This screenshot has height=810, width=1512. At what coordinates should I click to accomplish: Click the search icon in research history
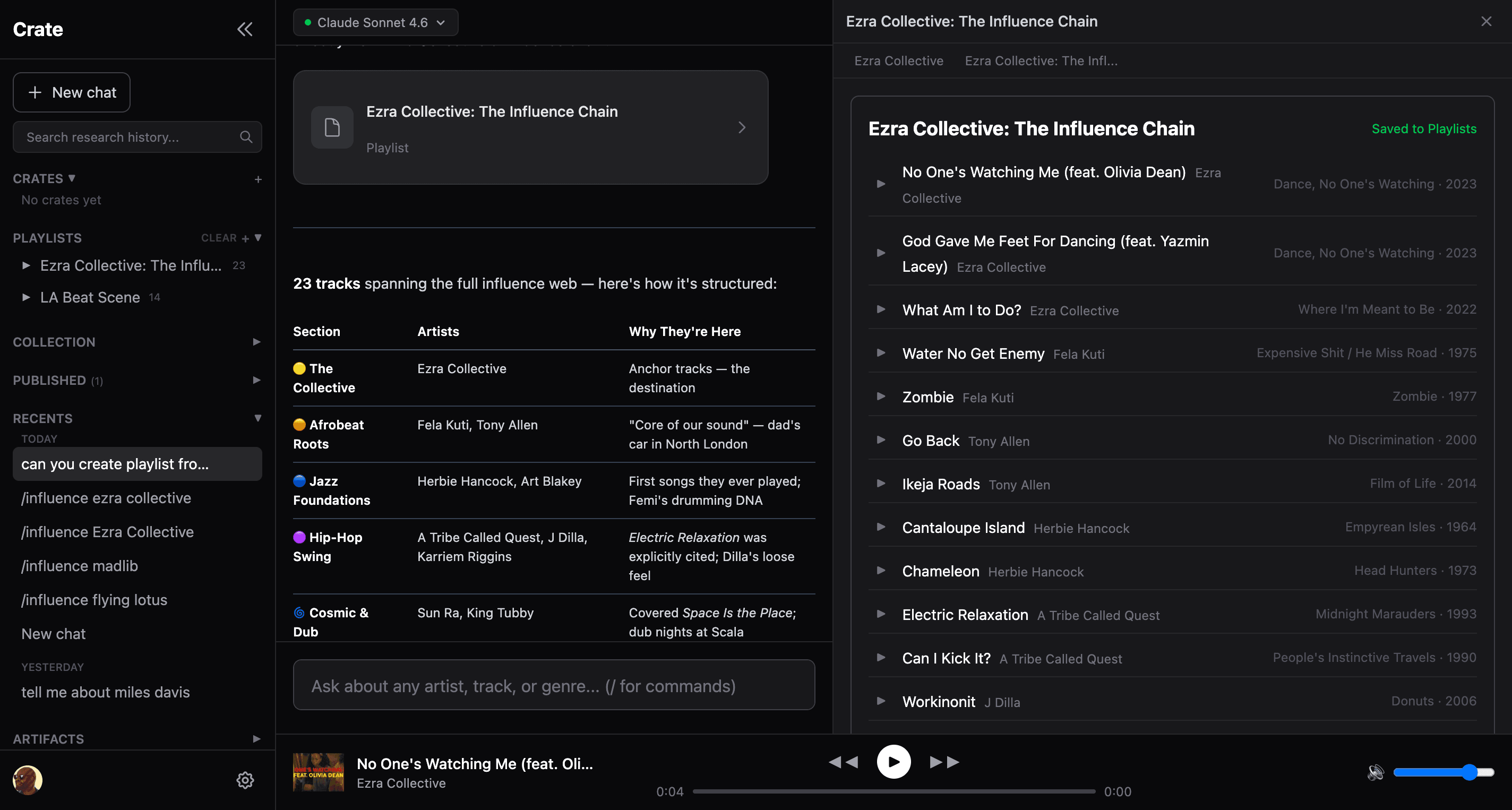coord(246,137)
